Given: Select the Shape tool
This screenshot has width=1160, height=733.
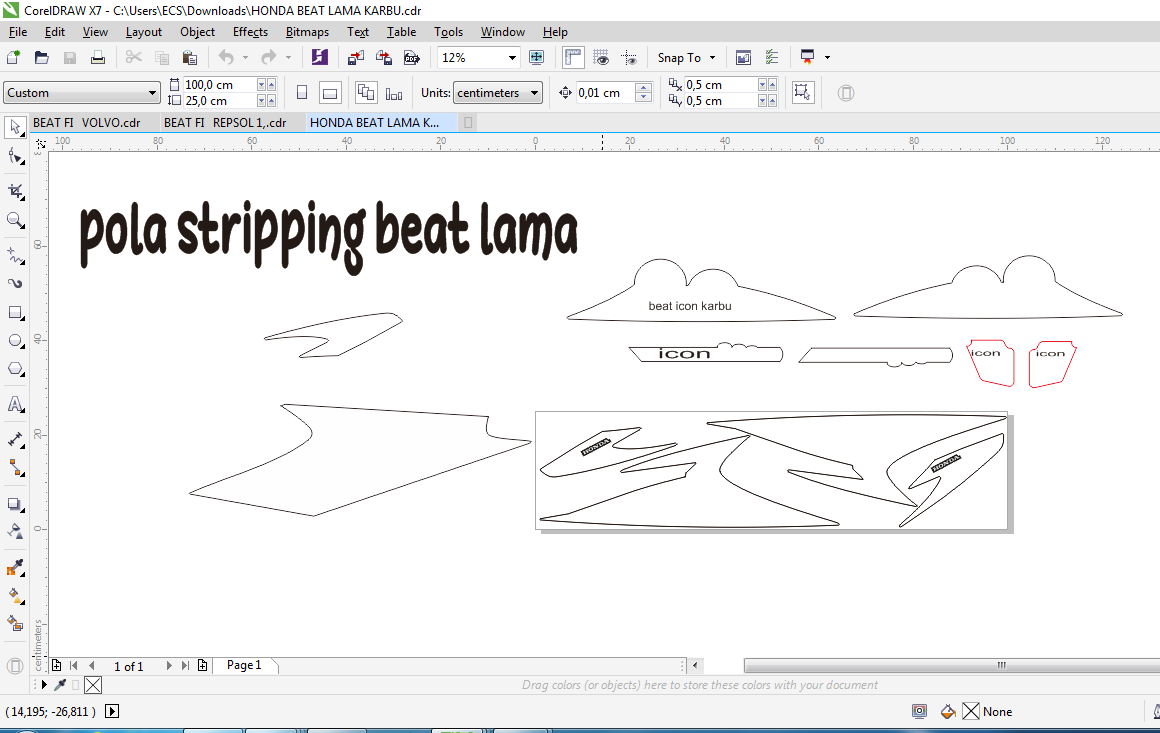Looking at the screenshot, I should click(15, 156).
